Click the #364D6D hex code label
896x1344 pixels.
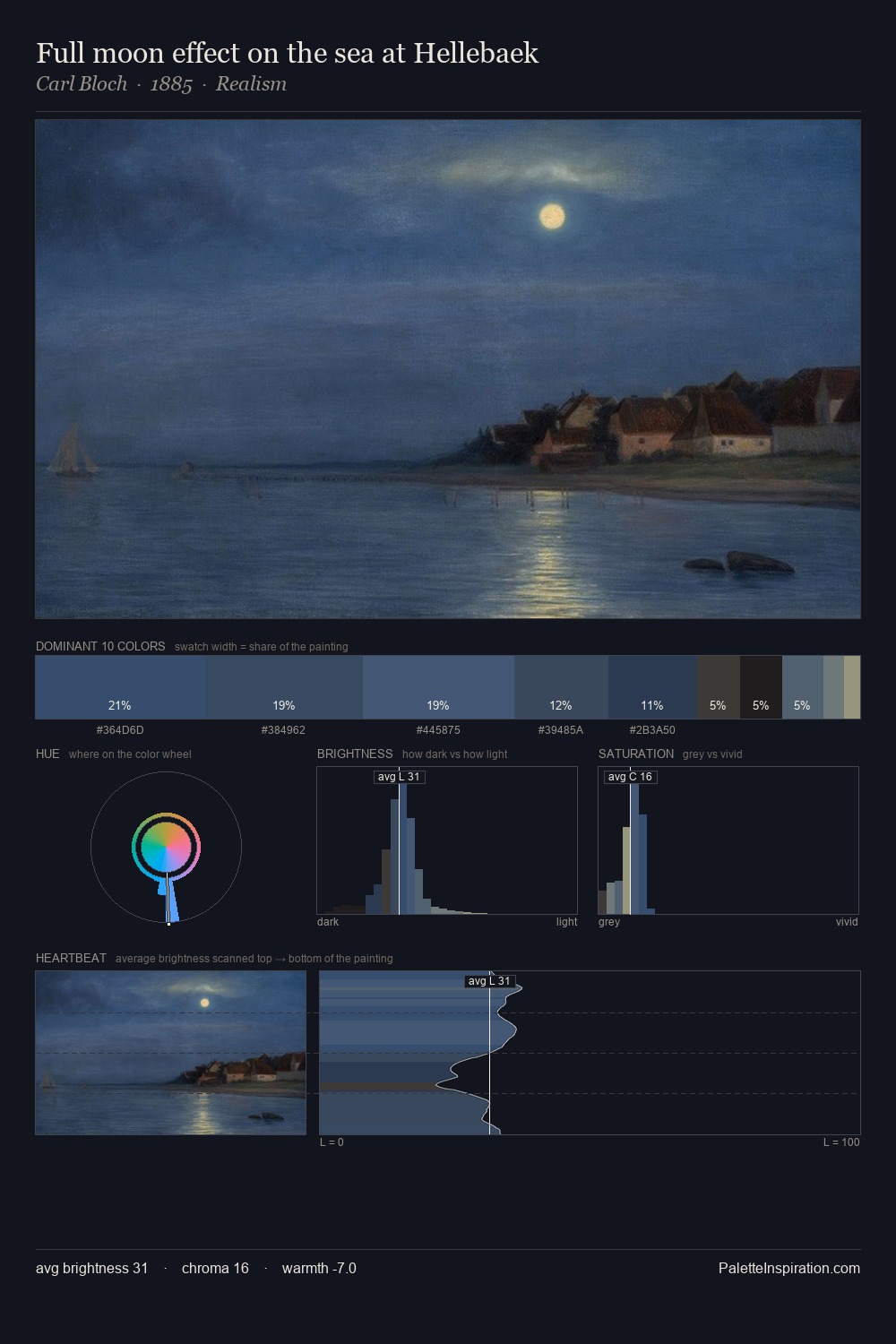click(x=120, y=730)
